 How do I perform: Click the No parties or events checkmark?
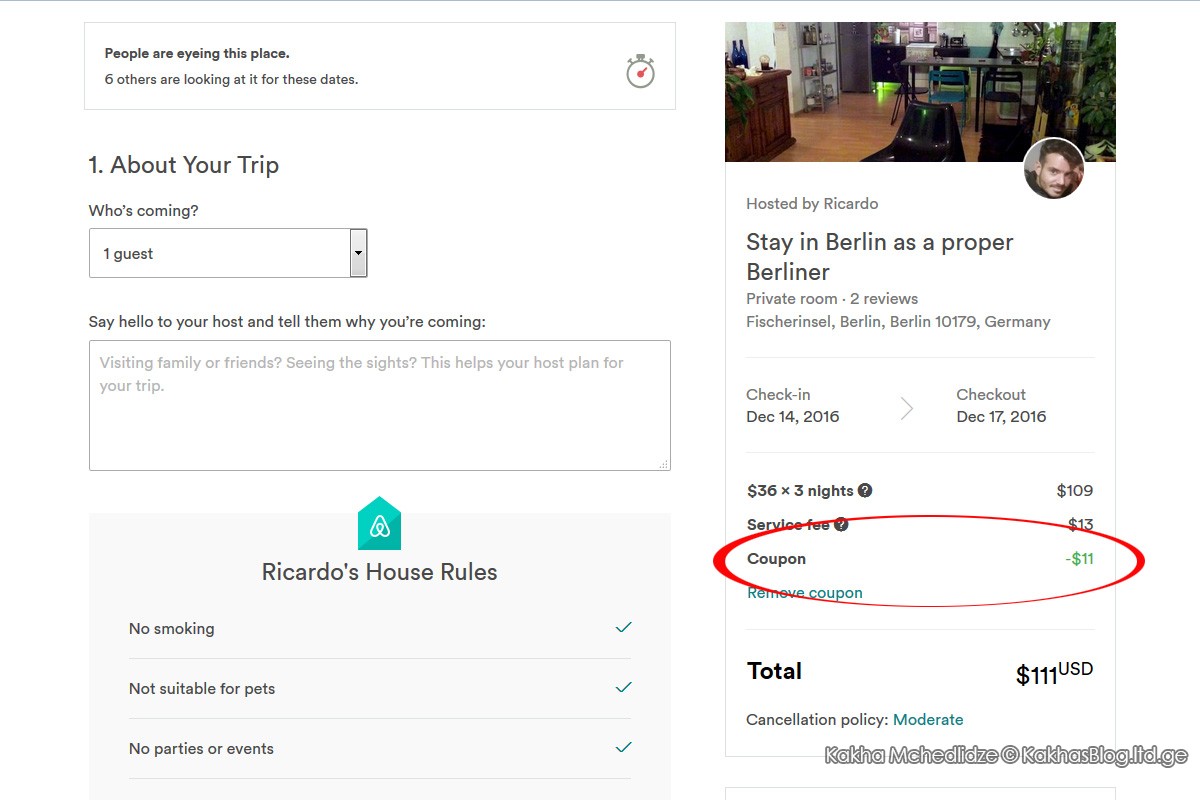click(x=623, y=748)
